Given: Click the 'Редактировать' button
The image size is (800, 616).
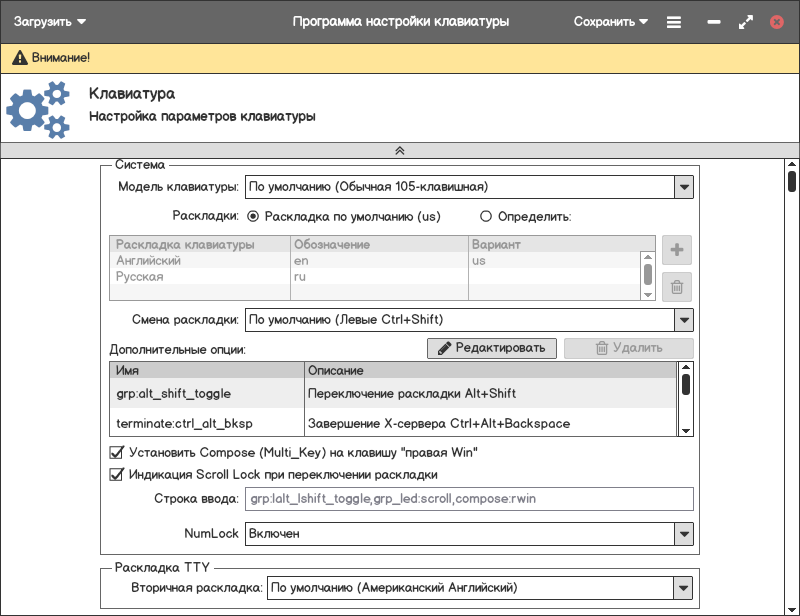Looking at the screenshot, I should click(492, 348).
